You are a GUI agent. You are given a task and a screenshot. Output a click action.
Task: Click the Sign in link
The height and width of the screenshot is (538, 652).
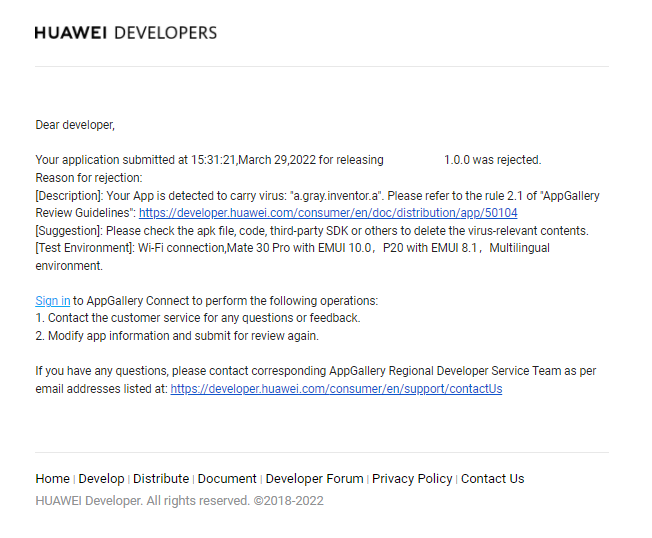coord(53,301)
